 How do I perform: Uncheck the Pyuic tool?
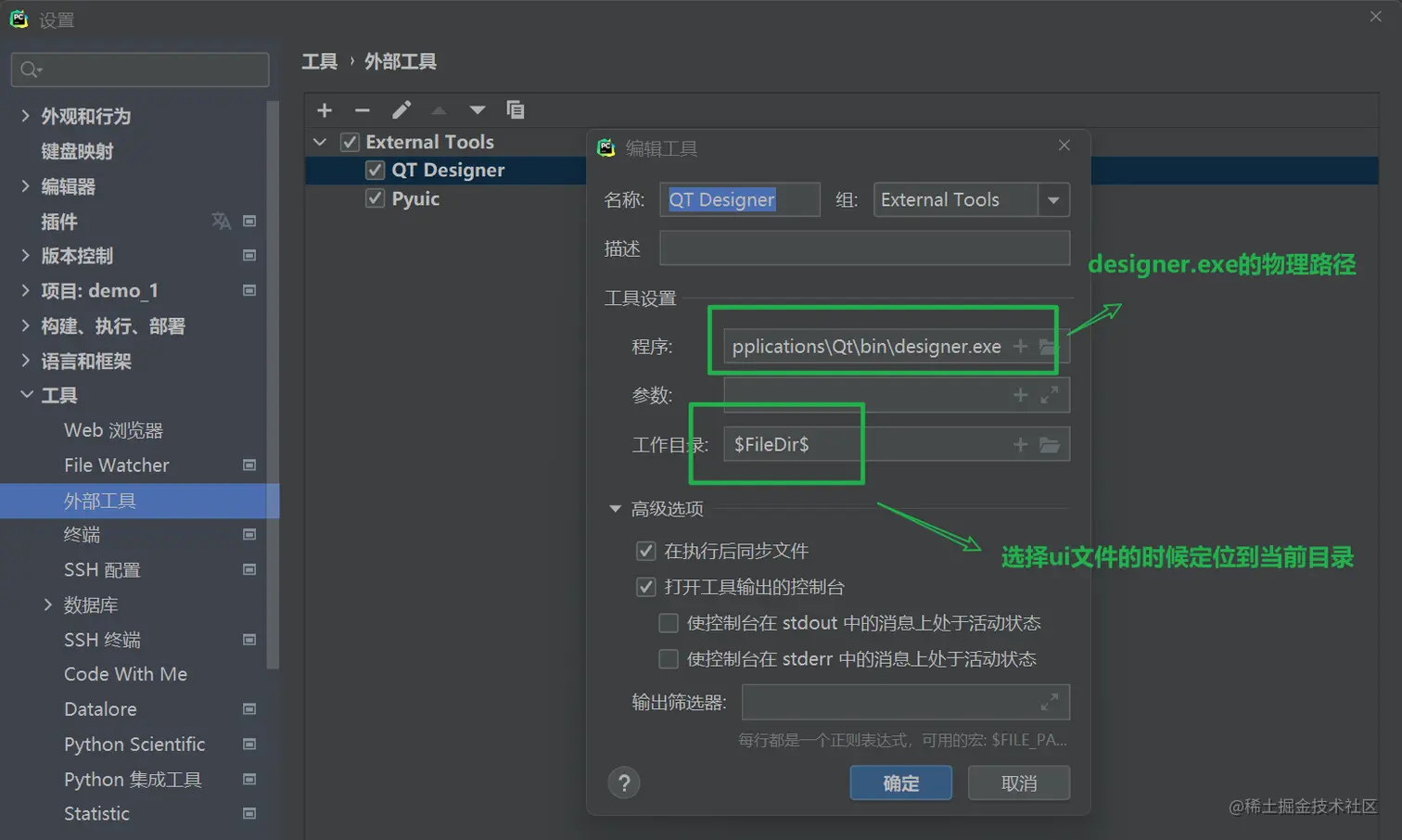[x=375, y=198]
